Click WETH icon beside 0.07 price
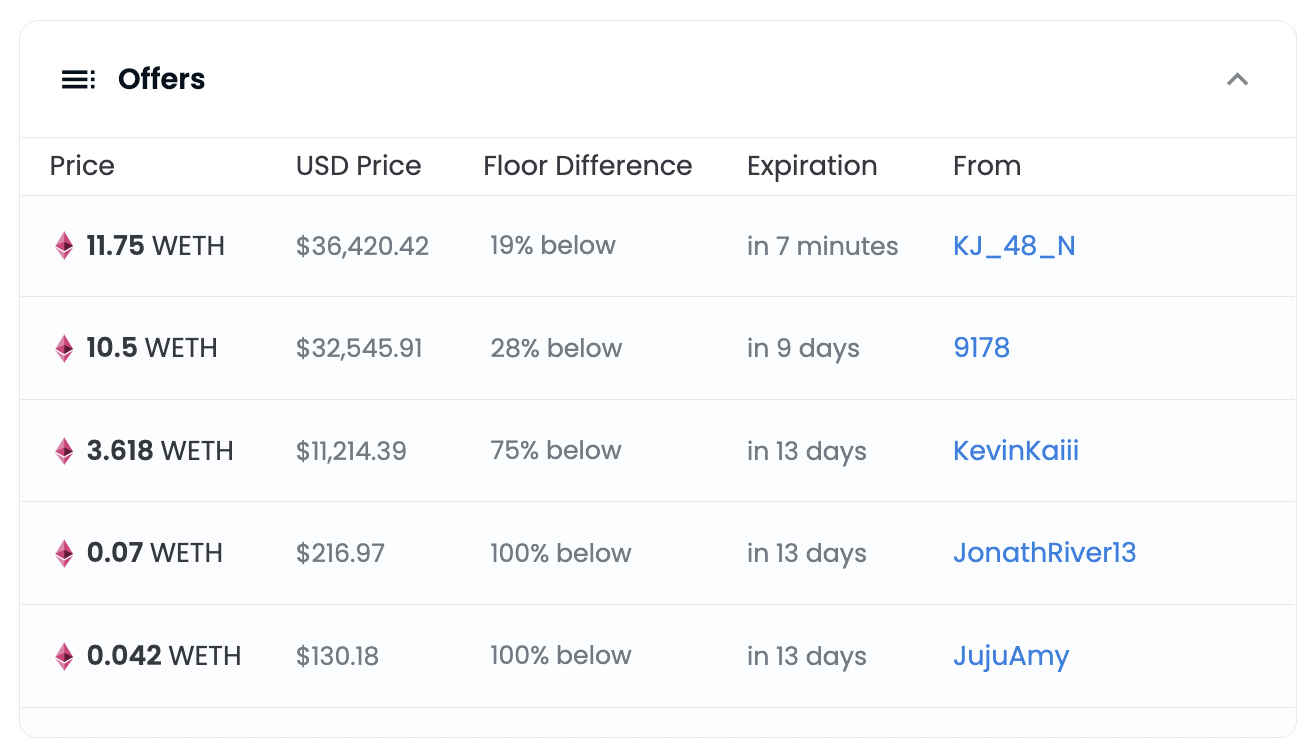This screenshot has width=1314, height=756. click(64, 553)
